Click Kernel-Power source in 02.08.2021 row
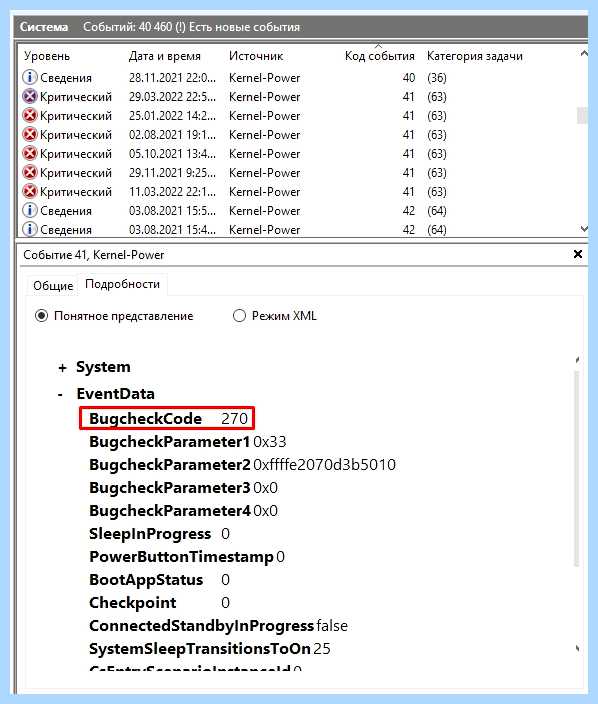The height and width of the screenshot is (704, 598). tap(264, 135)
